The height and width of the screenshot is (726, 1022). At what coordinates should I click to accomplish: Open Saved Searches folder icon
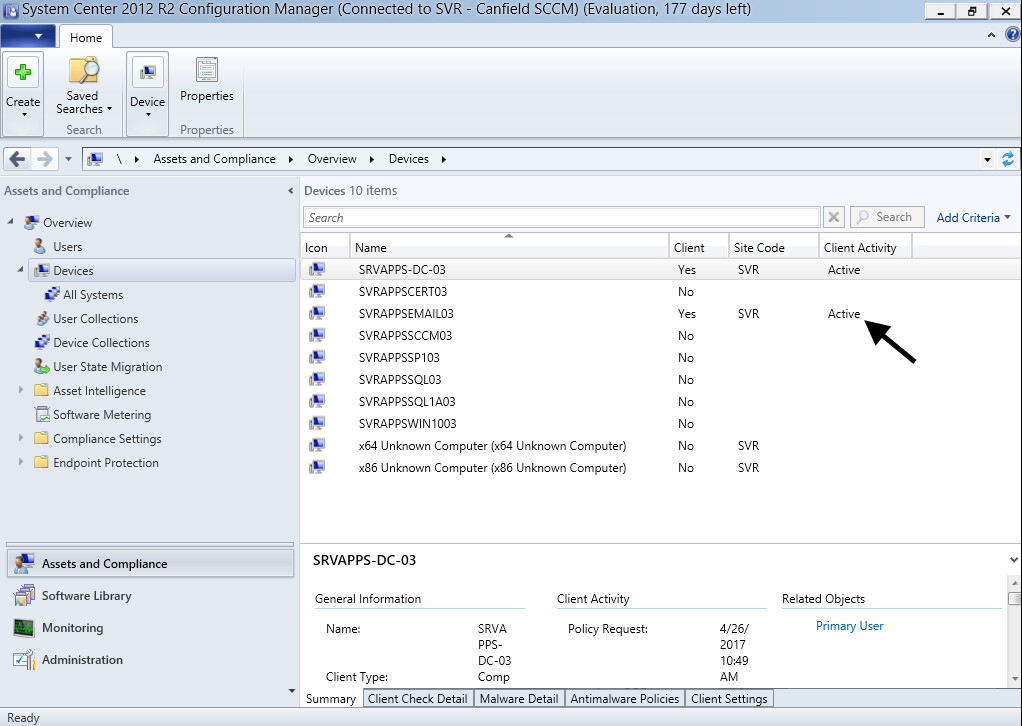[x=83, y=70]
